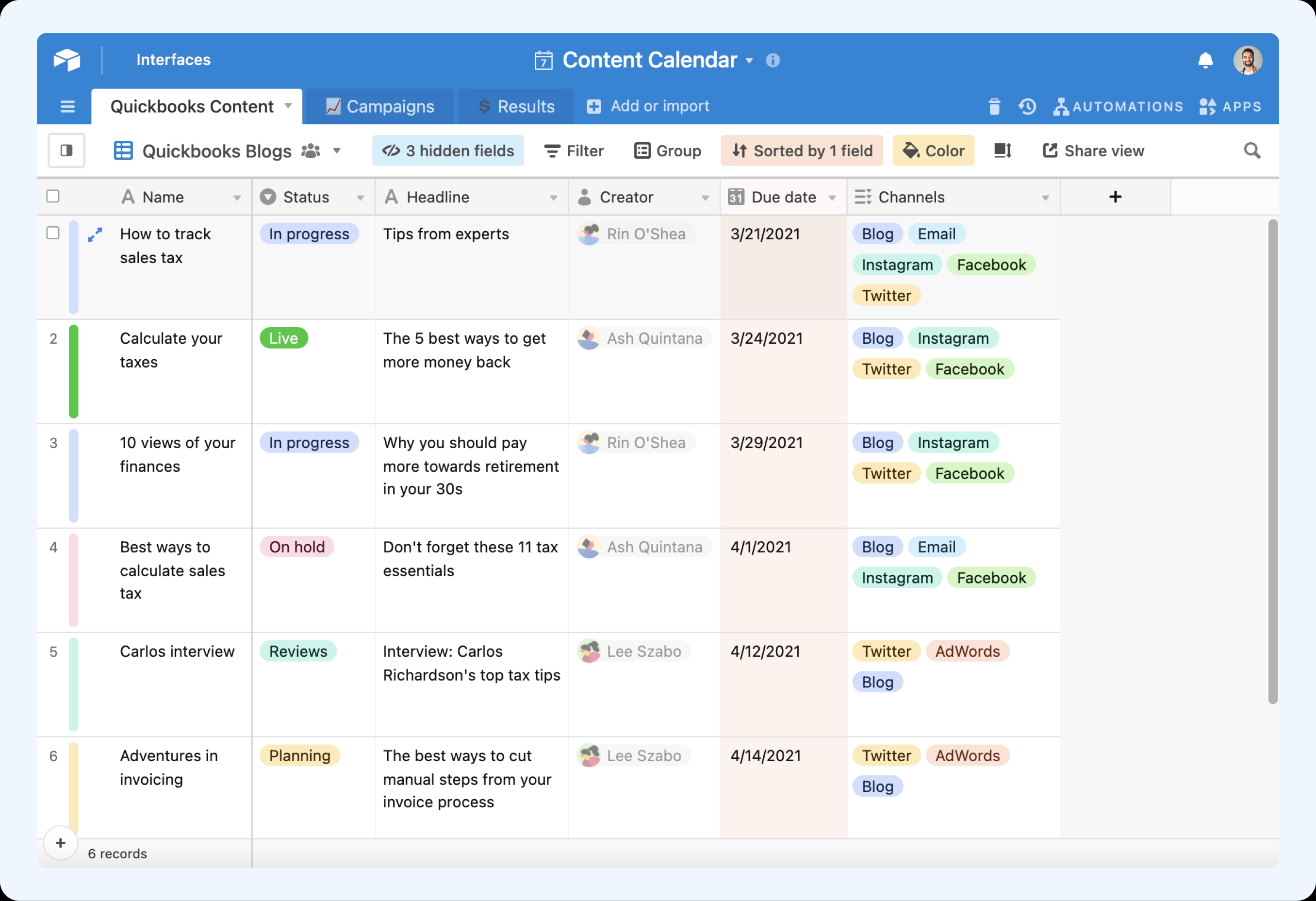Check the 'How to track sales tax' row checkbox

pos(53,233)
